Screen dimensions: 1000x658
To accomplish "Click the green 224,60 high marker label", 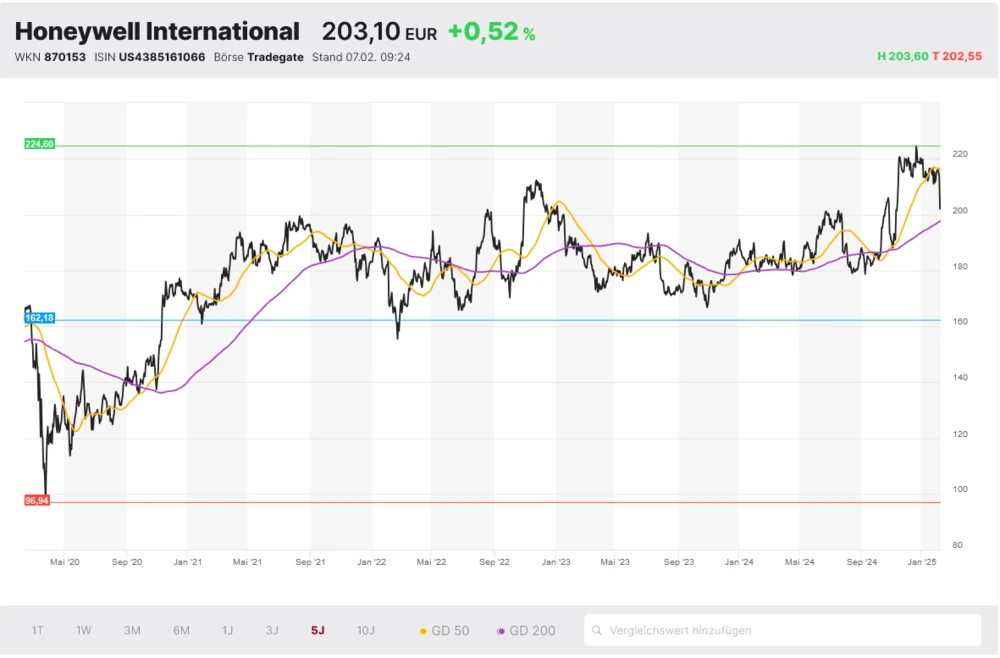I will click(39, 144).
